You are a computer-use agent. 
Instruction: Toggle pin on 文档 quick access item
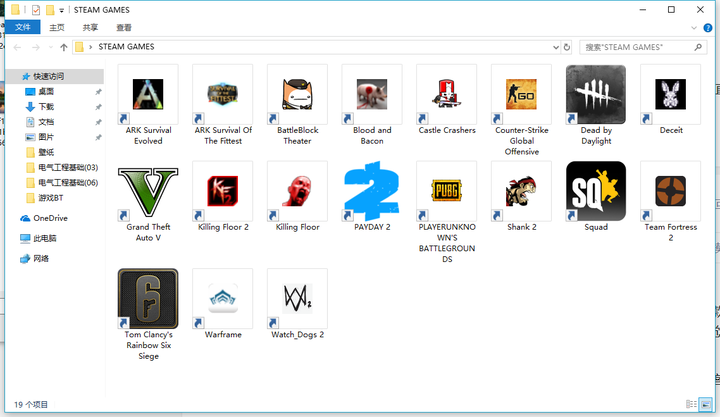tap(98, 122)
